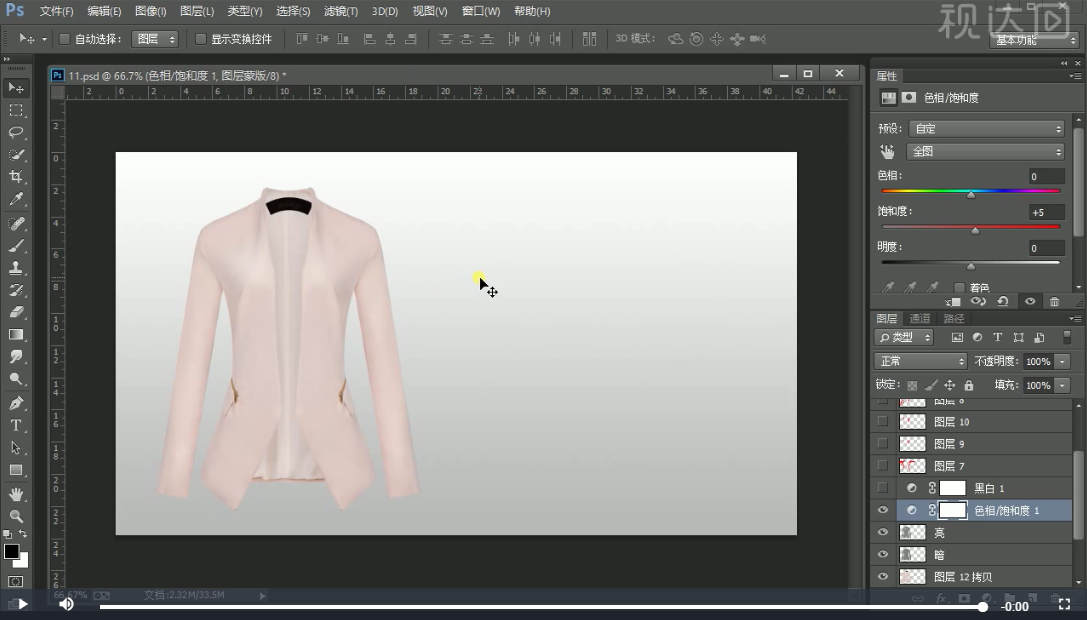Open the blend mode 正常 dropdown
The width and height of the screenshot is (1087, 620).
coord(920,361)
